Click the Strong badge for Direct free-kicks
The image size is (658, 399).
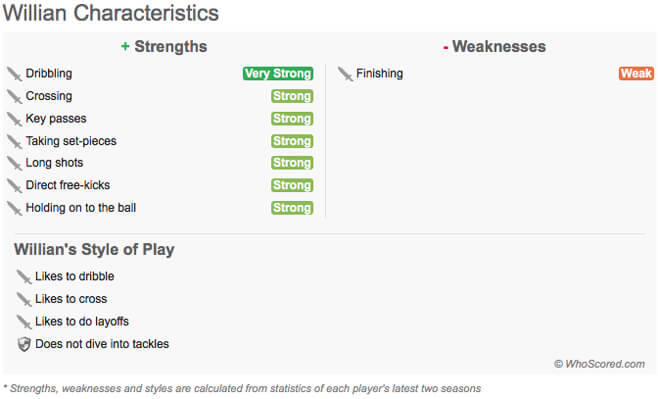tap(292, 185)
